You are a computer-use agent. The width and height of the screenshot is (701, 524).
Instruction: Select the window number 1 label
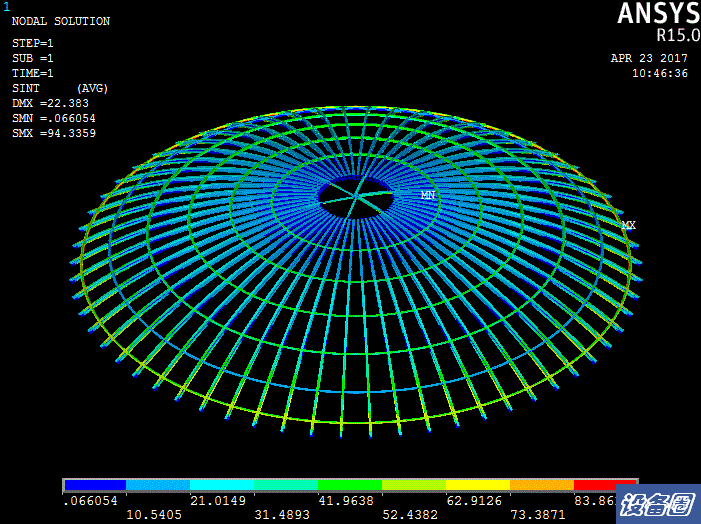click(6, 7)
